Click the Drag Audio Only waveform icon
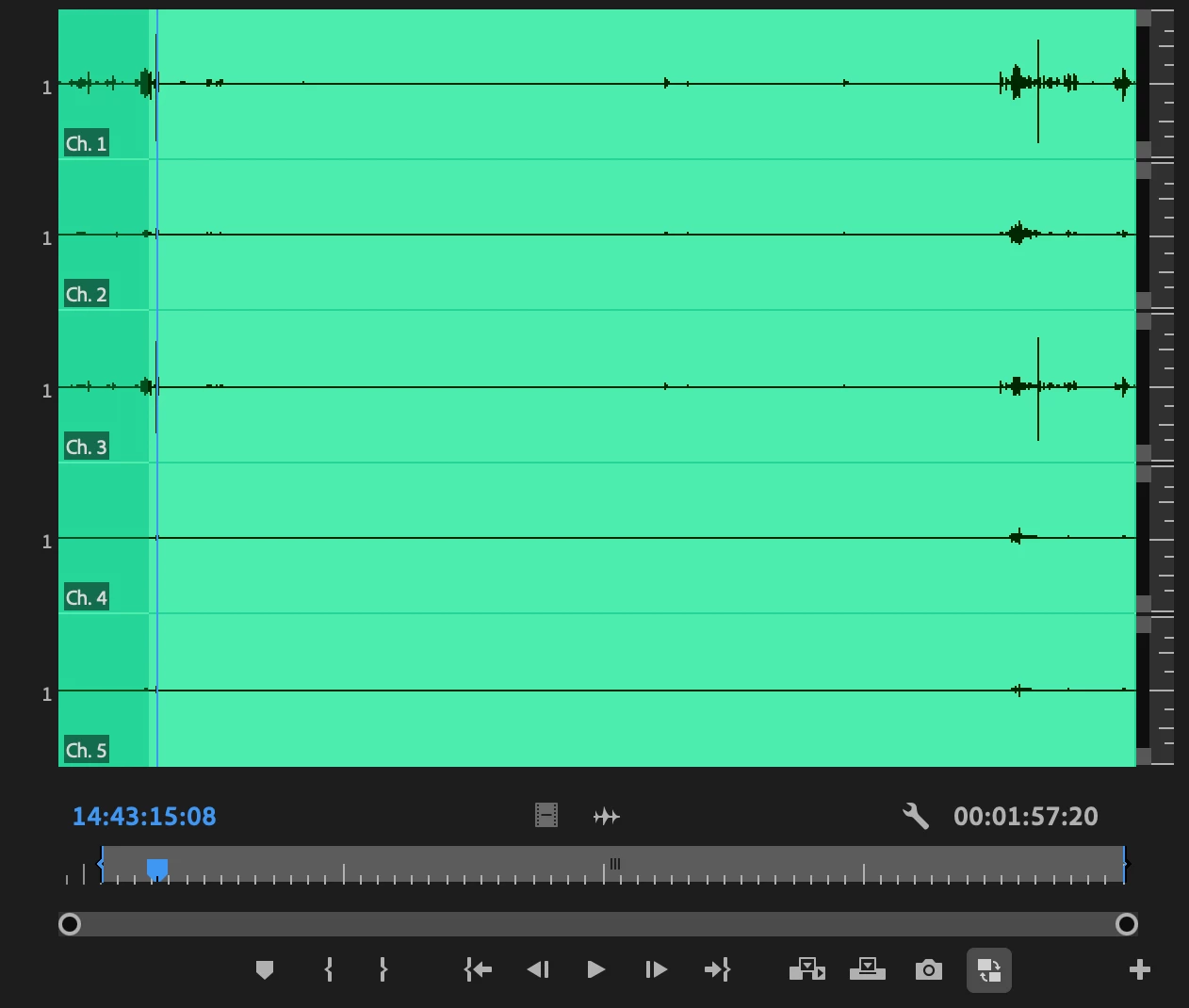The image size is (1189, 1008). pyautogui.click(x=607, y=816)
